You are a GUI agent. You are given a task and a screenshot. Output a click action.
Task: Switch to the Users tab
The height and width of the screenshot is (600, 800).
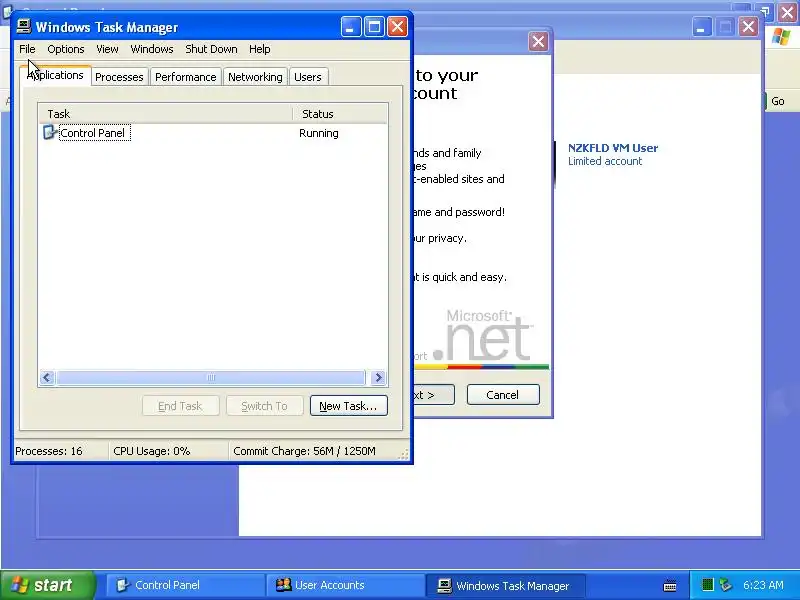tap(308, 77)
